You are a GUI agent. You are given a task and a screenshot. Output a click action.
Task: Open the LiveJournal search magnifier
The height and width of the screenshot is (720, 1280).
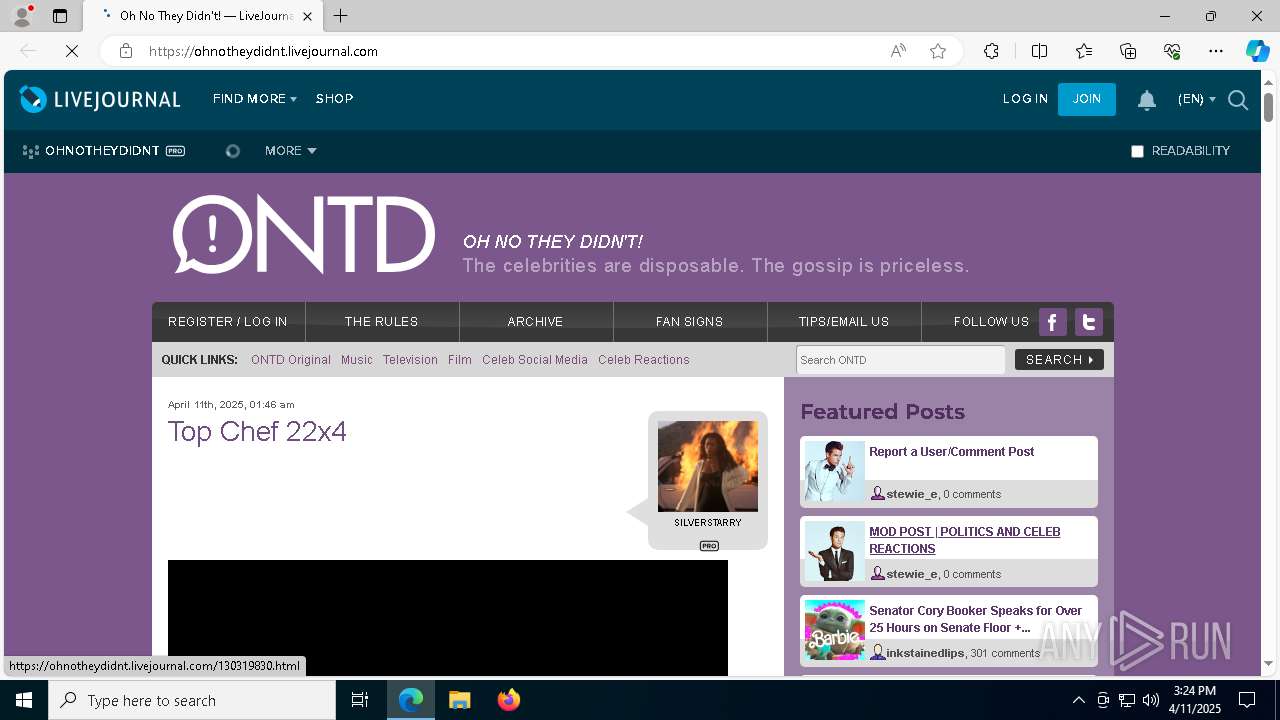(1238, 100)
